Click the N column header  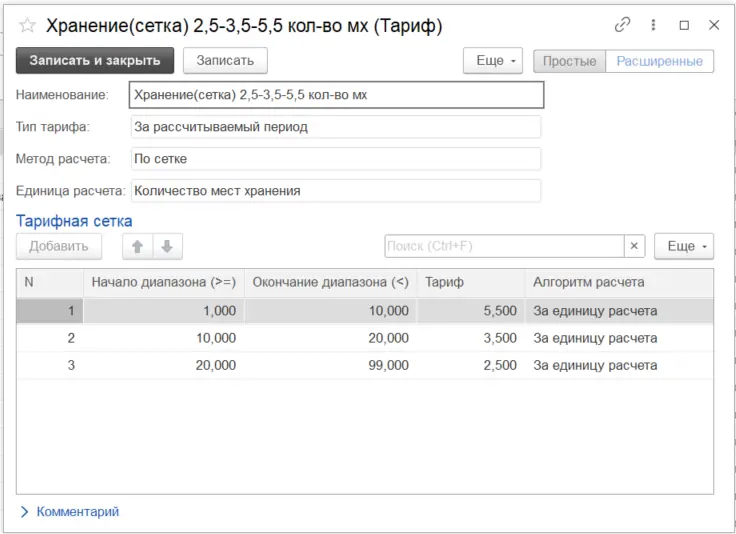tap(50, 282)
